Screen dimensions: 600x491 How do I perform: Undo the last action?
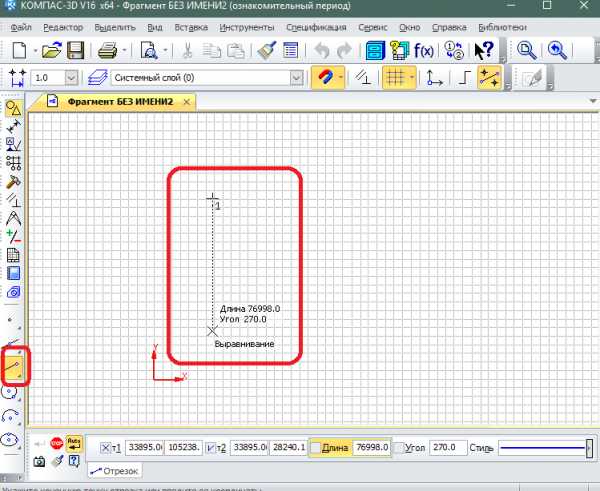pos(321,50)
